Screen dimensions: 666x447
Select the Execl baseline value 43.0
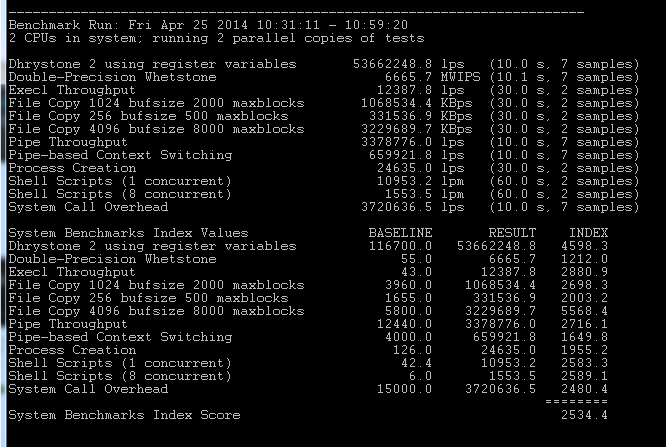[416, 272]
